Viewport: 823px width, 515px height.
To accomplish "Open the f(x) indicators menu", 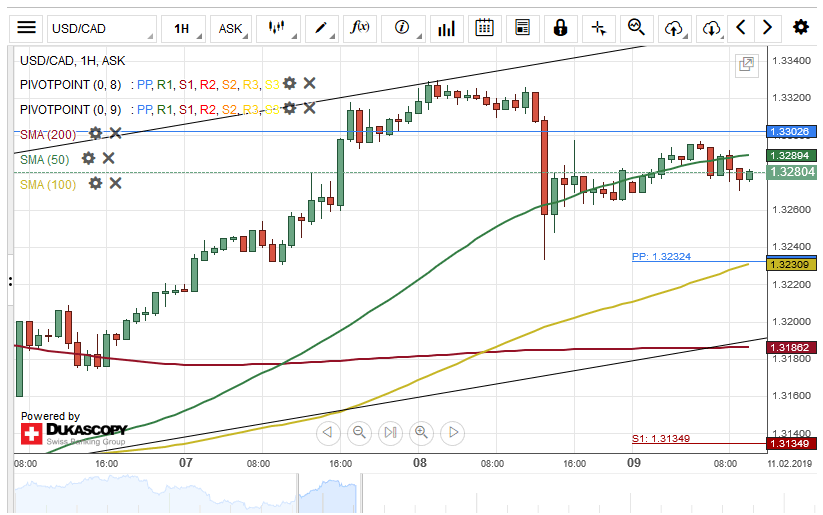I will pos(360,28).
